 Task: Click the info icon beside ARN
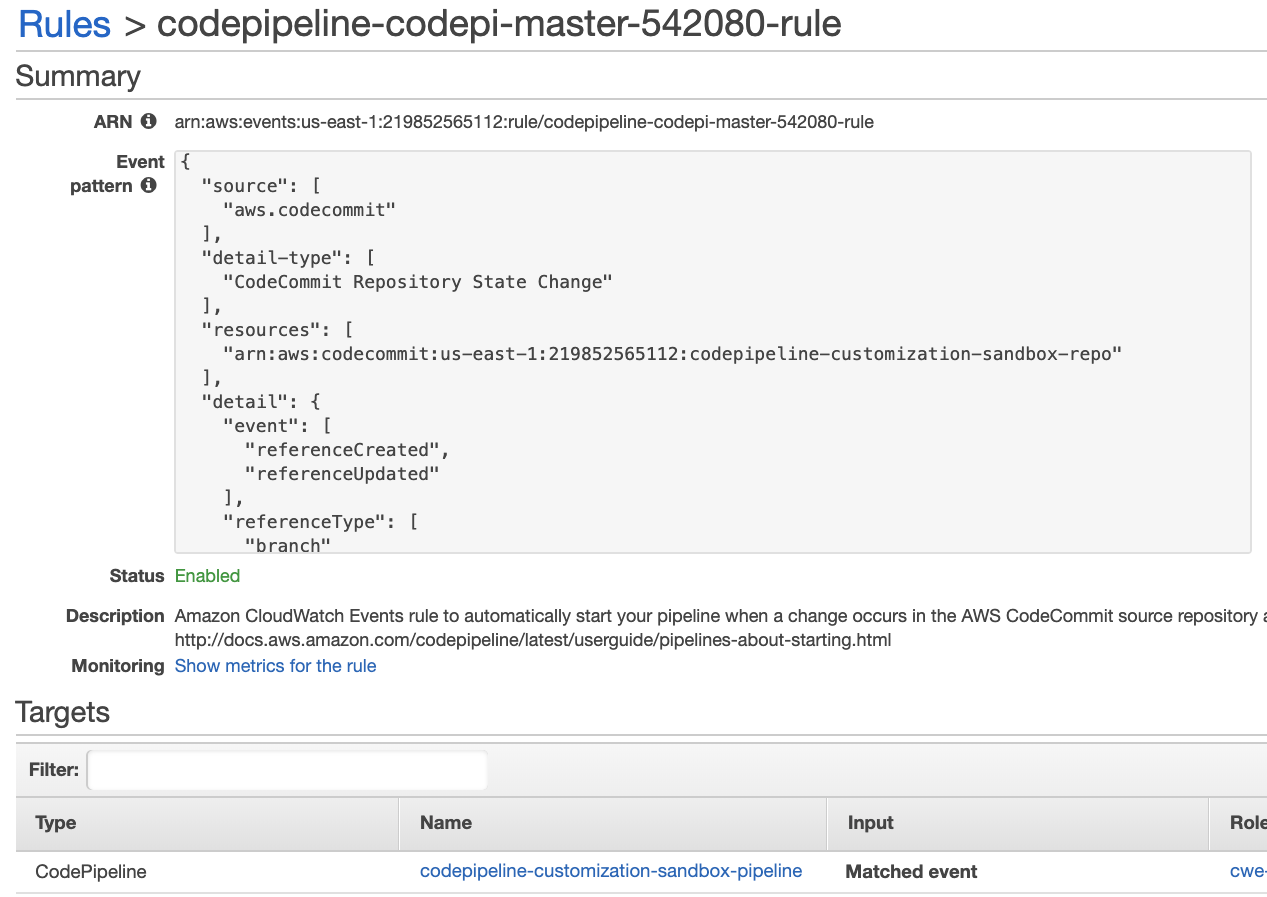pos(149,121)
